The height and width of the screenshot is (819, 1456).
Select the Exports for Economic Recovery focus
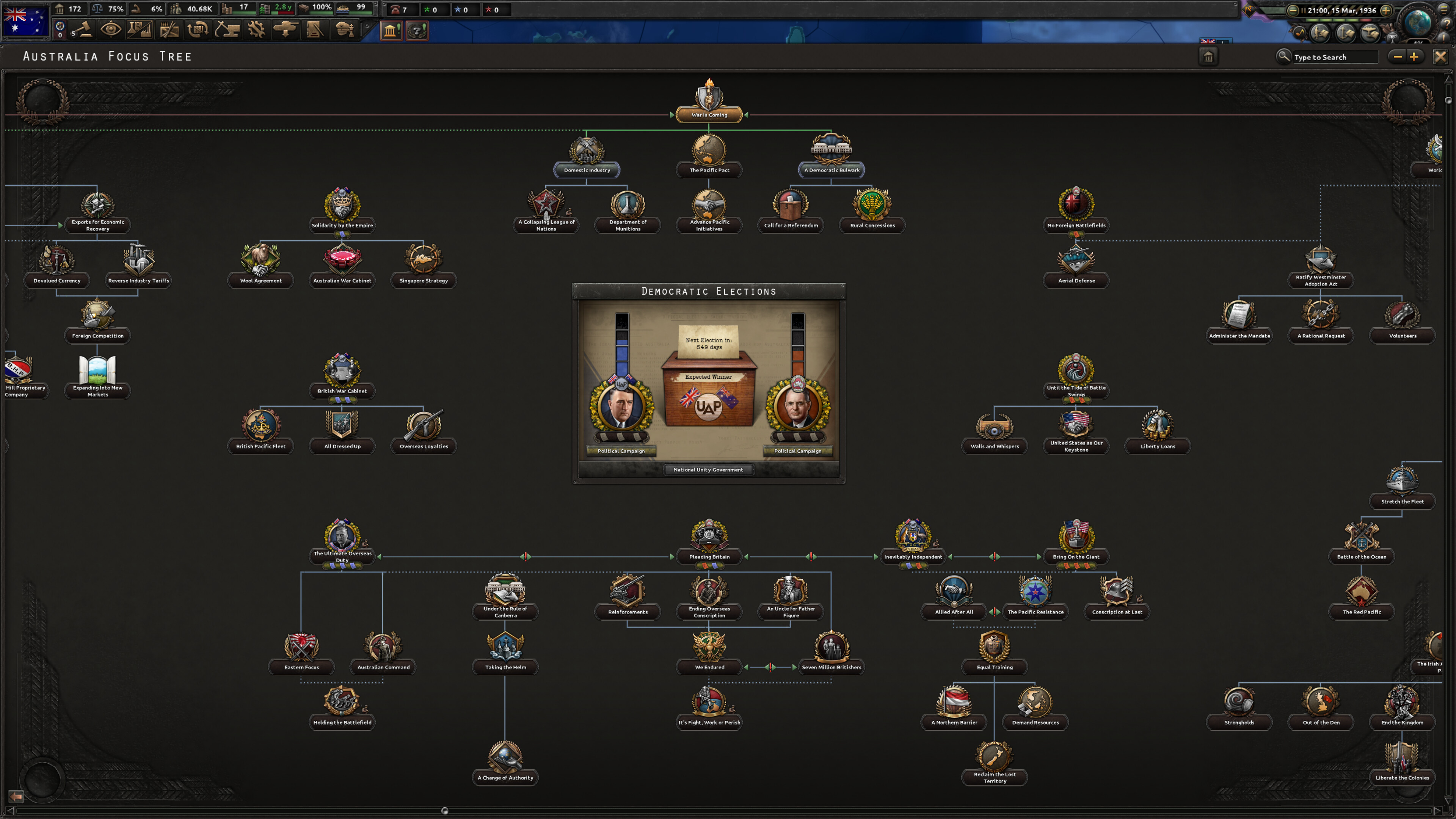point(97,212)
